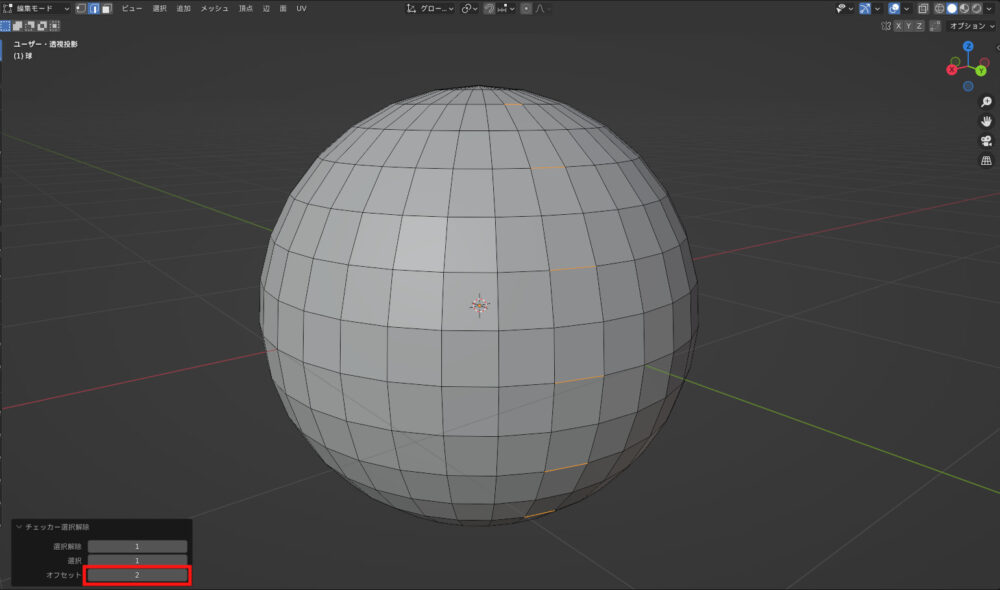Switch perspective/orthographic grid icon
The height and width of the screenshot is (590, 1000).
pos(986,161)
